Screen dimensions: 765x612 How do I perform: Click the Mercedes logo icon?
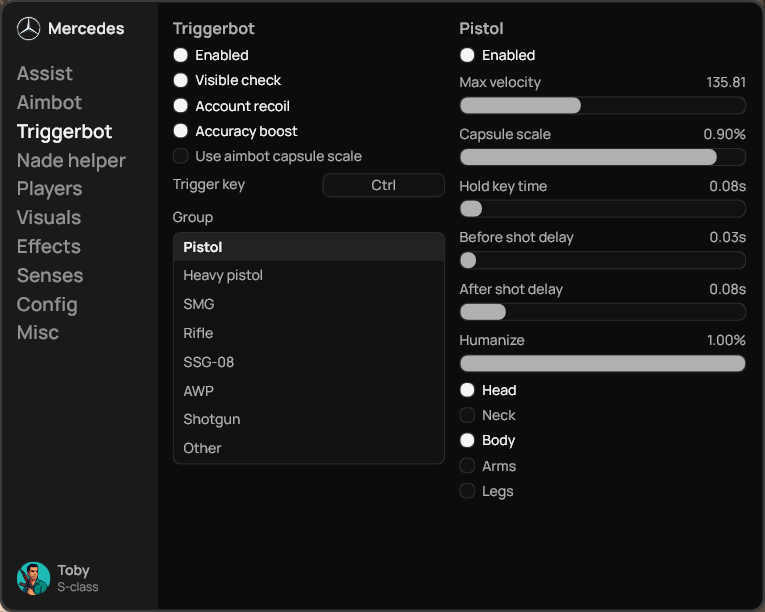coord(29,29)
